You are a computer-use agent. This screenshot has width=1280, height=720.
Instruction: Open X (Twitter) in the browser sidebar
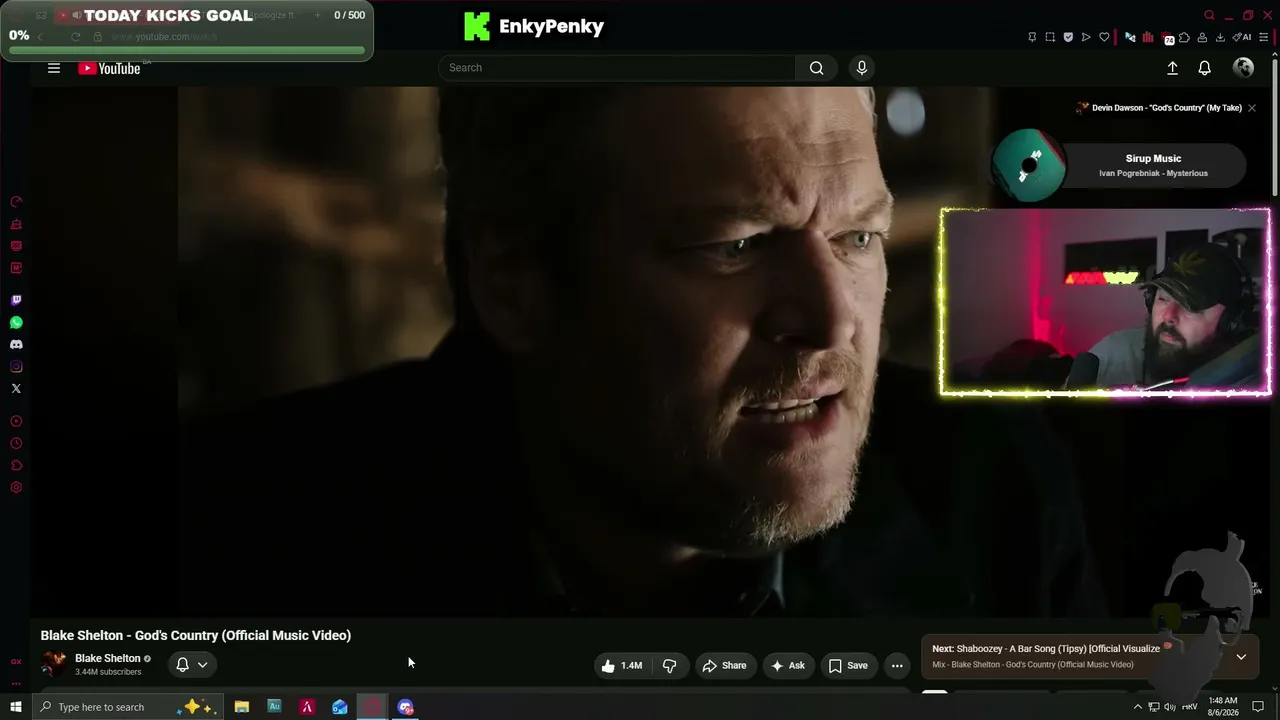pos(16,388)
